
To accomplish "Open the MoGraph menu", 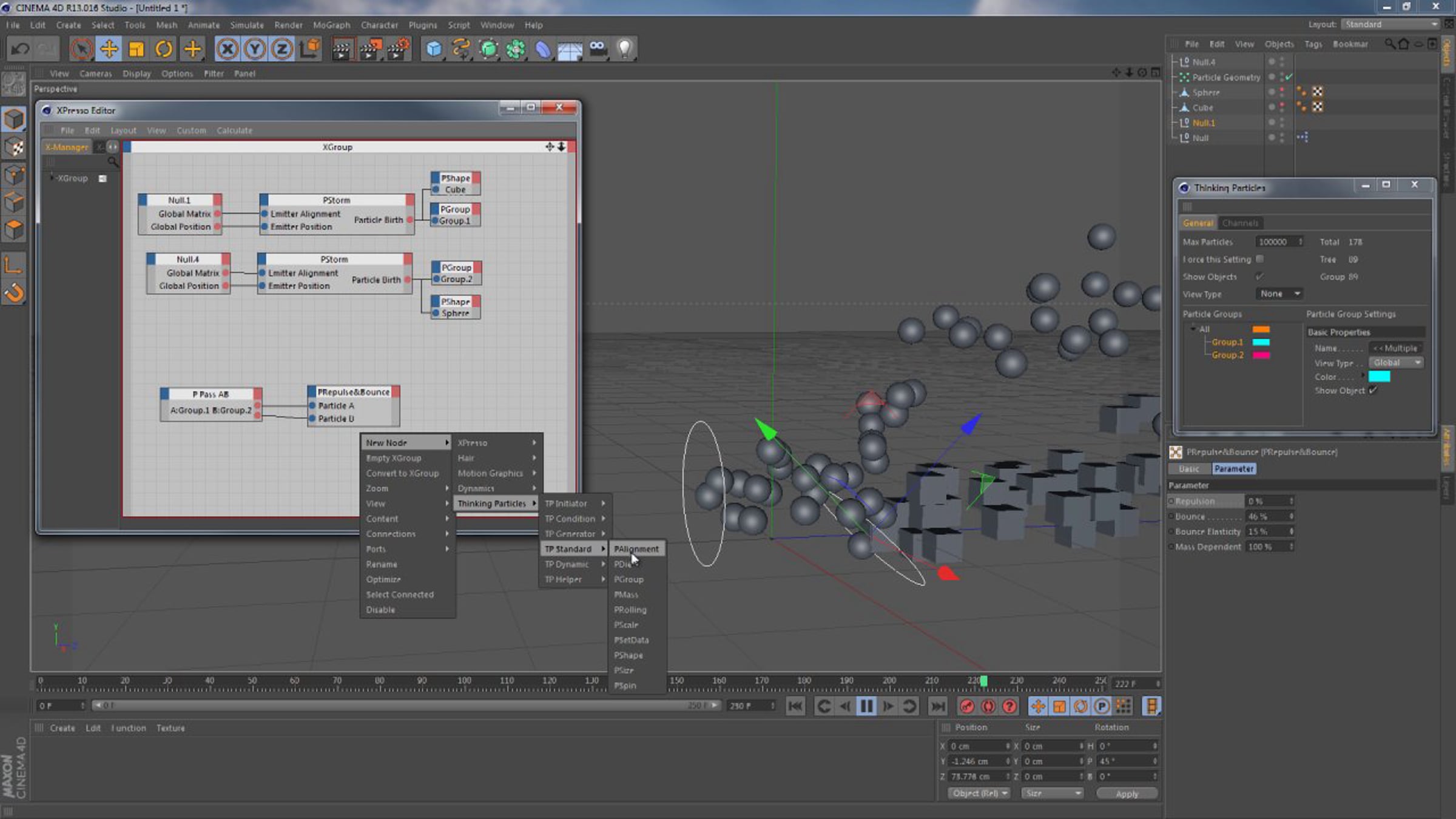I will click(331, 25).
